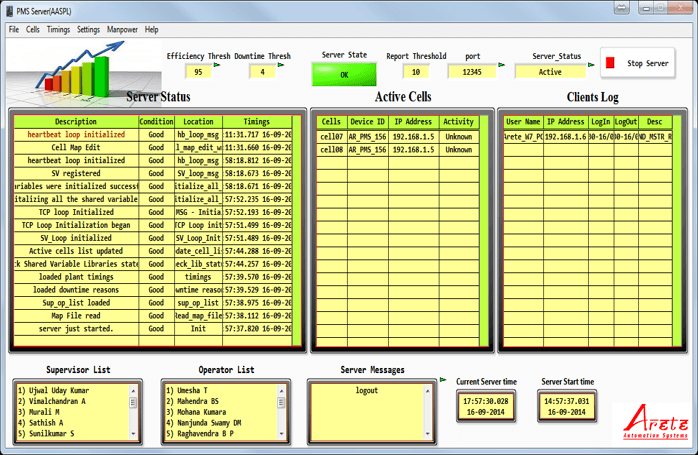Image resolution: width=698 pixels, height=455 pixels.
Task: Click the 'logout' server message
Action: tap(367, 390)
